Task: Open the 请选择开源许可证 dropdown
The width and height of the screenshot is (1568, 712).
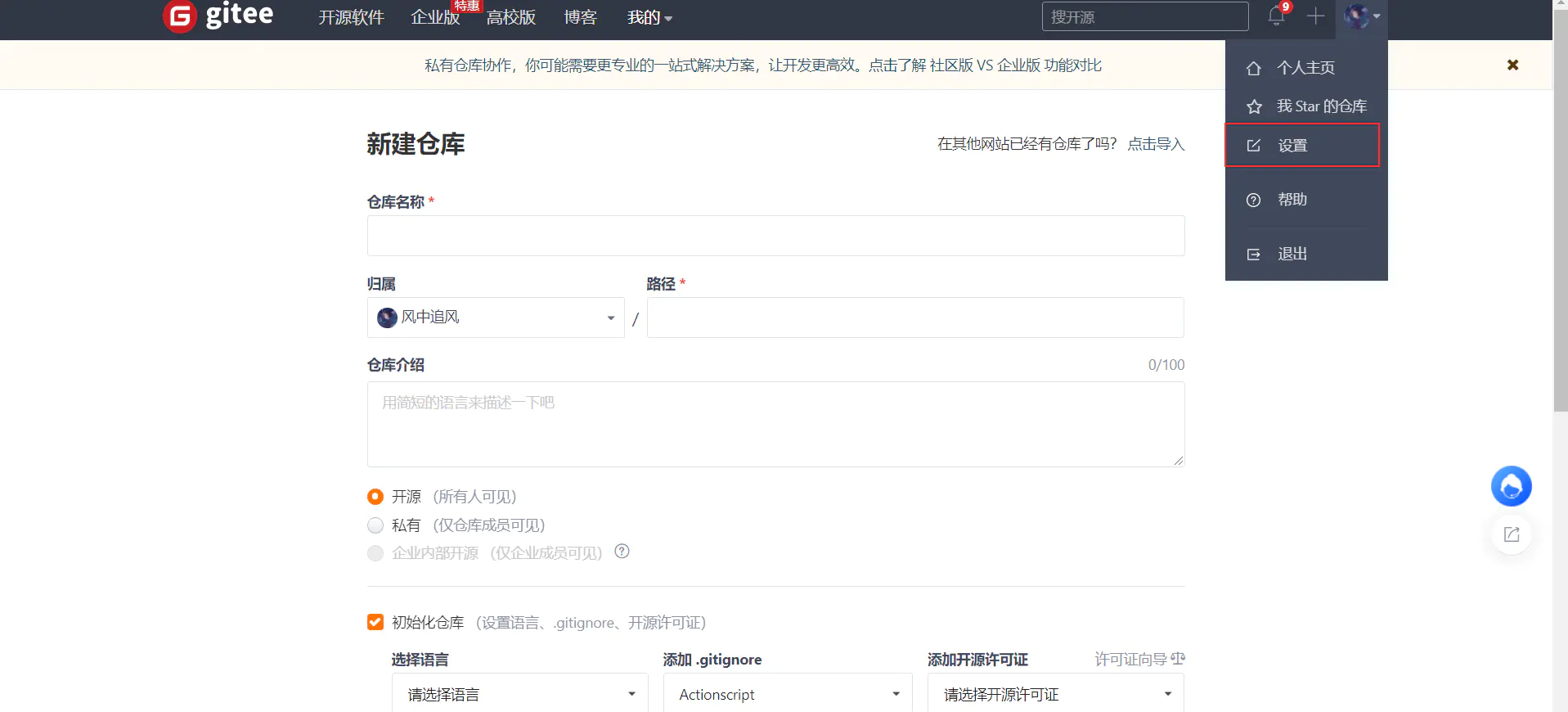Action: click(1056, 694)
